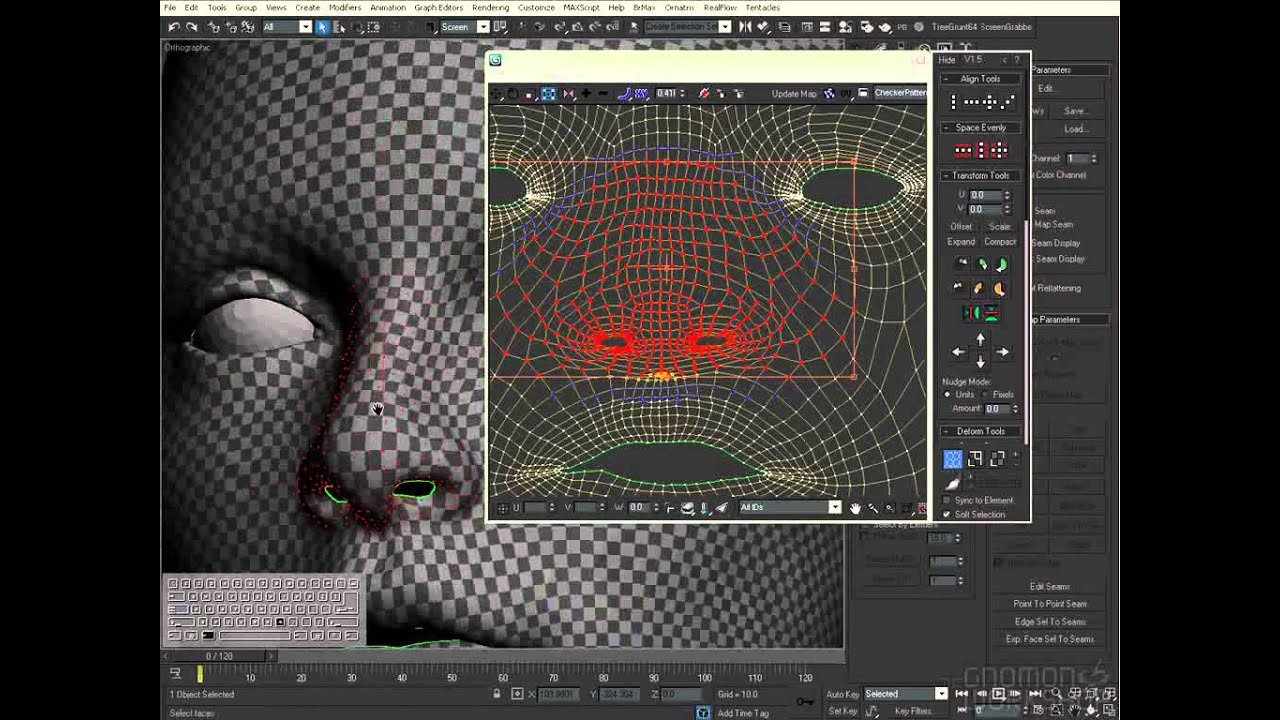1280x720 pixels.
Task: Click the Edge Sel To Seams button
Action: click(1050, 622)
